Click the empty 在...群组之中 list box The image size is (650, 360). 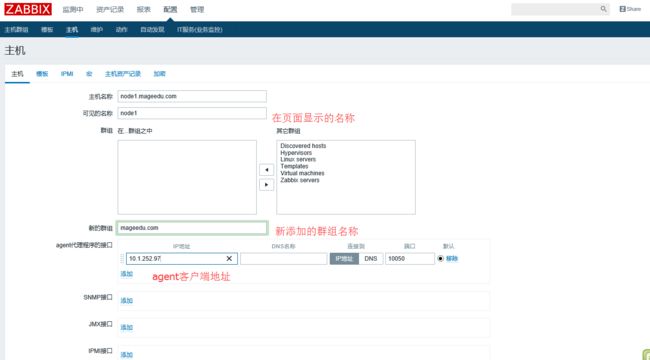187,177
